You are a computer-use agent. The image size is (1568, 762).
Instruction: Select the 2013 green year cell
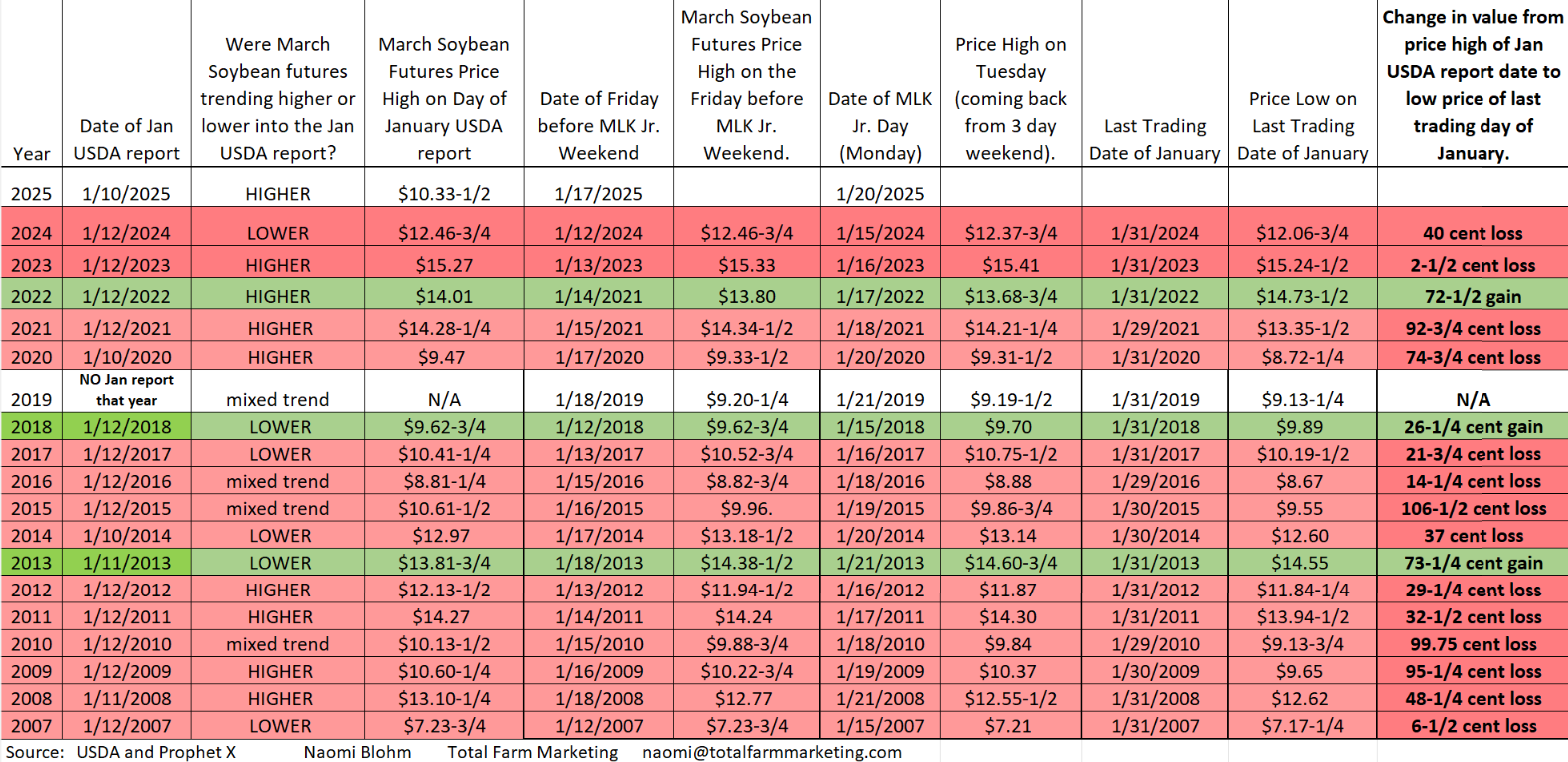32,562
